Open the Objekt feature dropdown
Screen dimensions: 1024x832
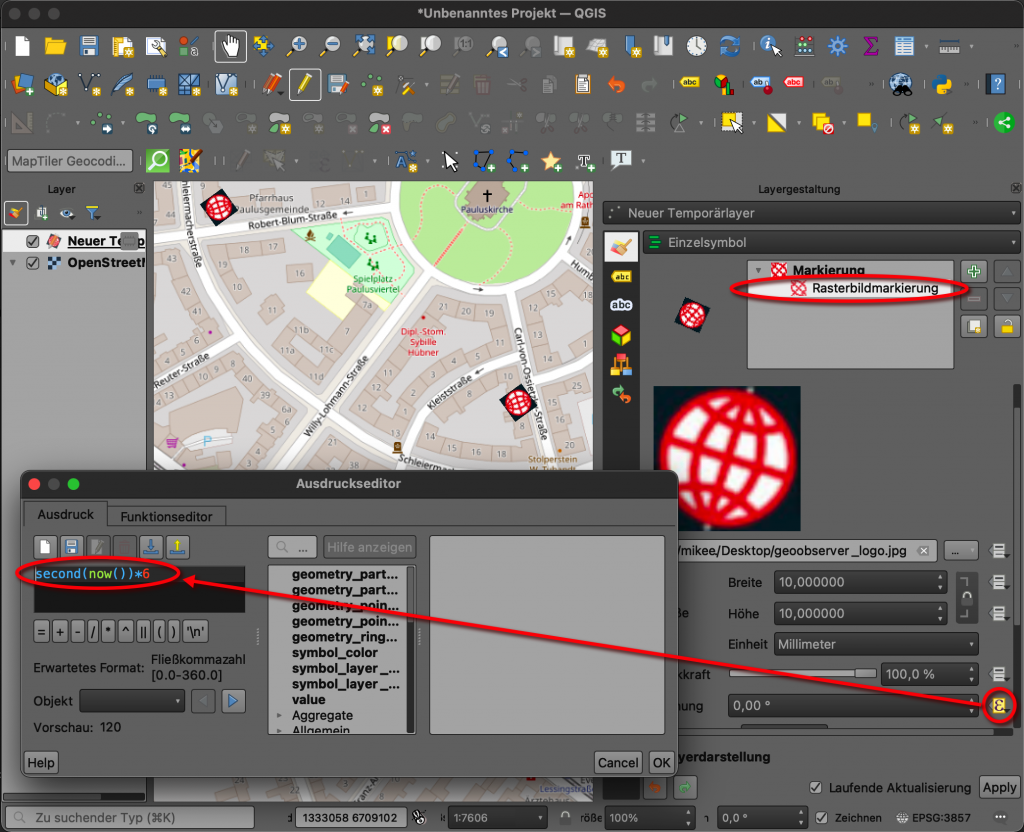click(132, 701)
